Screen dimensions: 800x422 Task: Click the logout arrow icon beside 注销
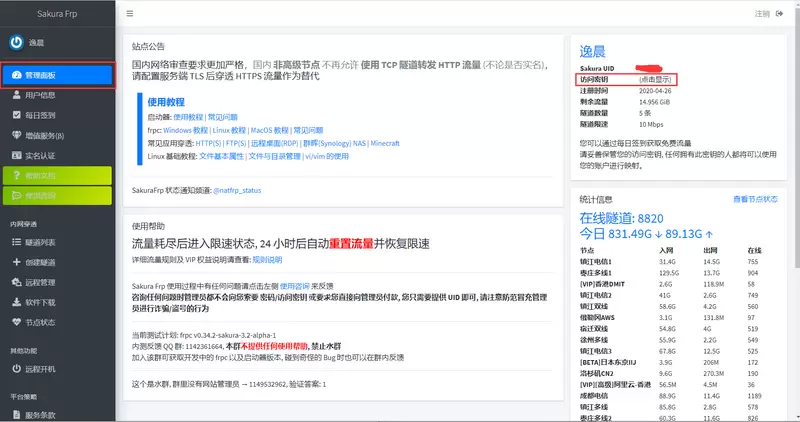779,14
